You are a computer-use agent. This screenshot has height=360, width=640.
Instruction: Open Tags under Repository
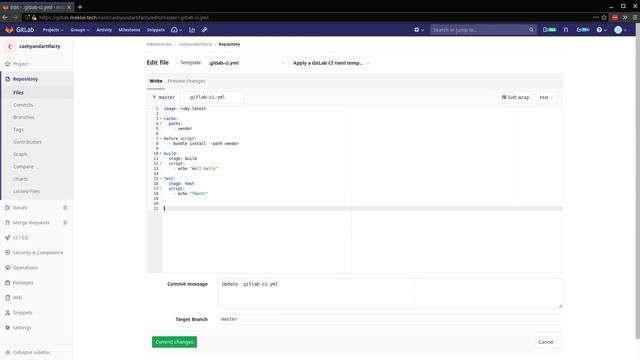[18, 129]
